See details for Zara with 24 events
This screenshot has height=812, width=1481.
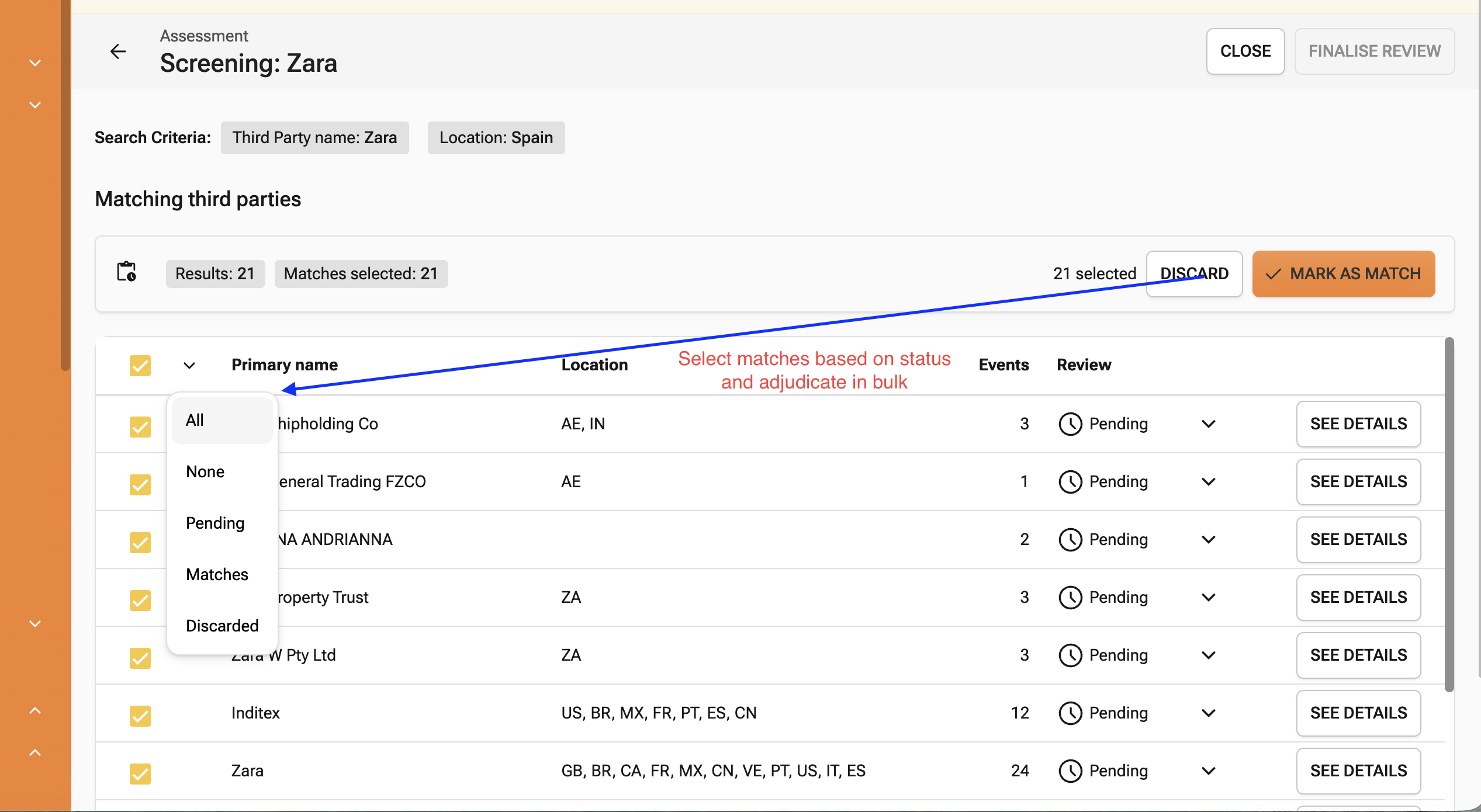pyautogui.click(x=1358, y=771)
